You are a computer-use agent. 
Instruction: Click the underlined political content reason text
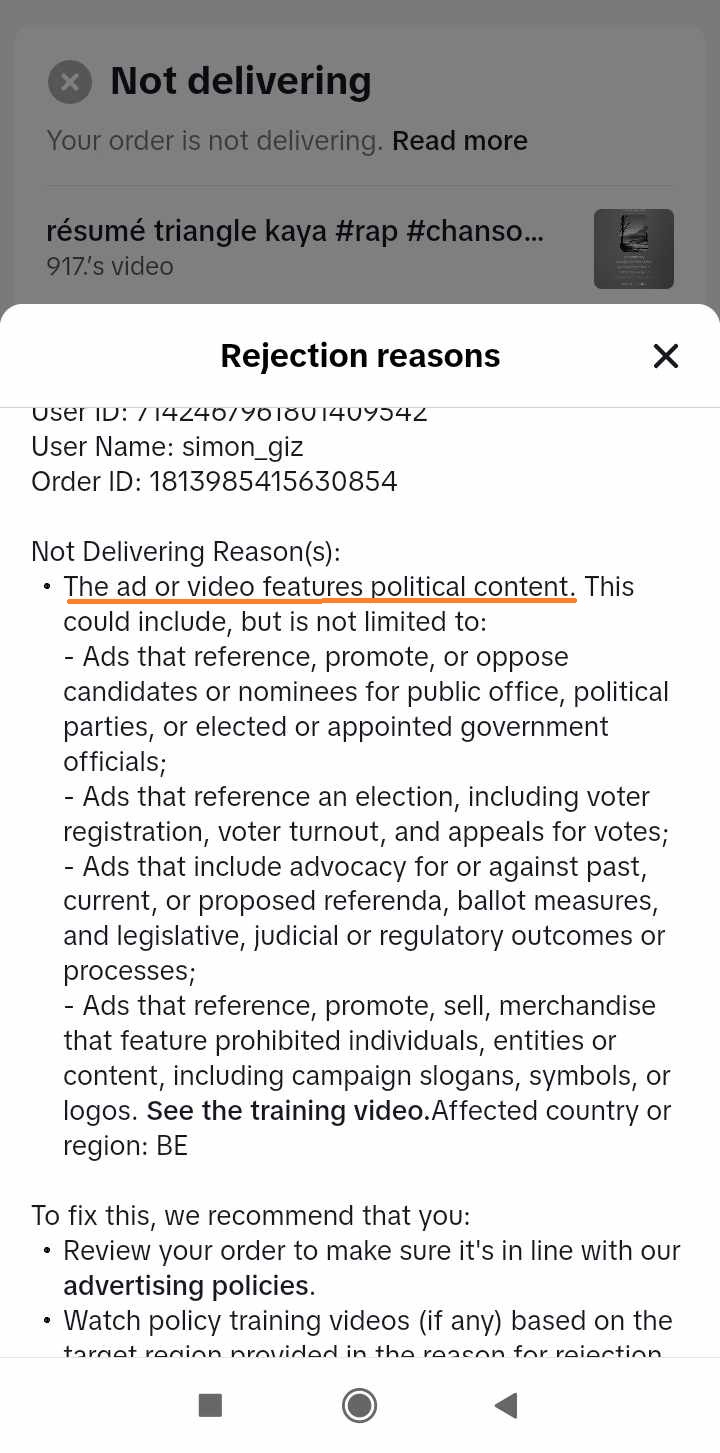pos(319,587)
